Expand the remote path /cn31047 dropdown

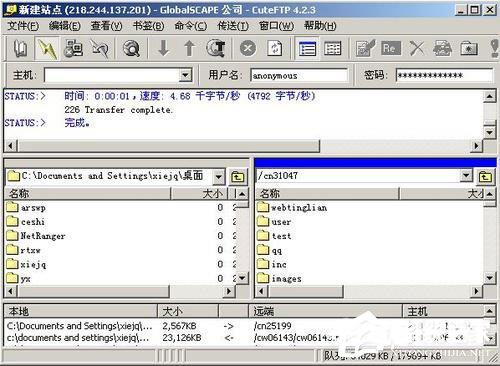(466, 176)
